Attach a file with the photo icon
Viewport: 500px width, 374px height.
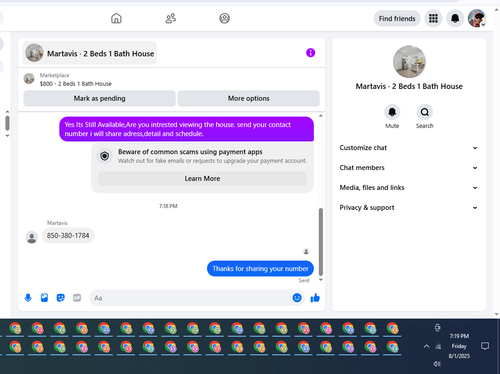[44, 298]
